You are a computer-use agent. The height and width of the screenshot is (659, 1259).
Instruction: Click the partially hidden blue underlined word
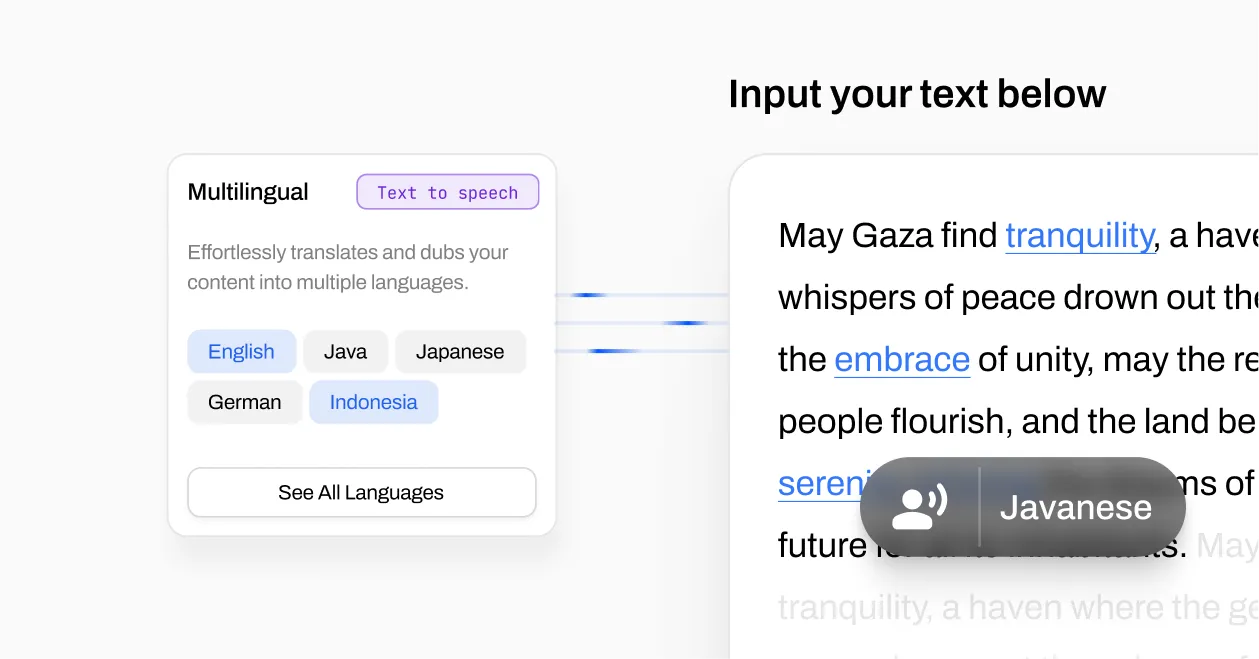818,484
